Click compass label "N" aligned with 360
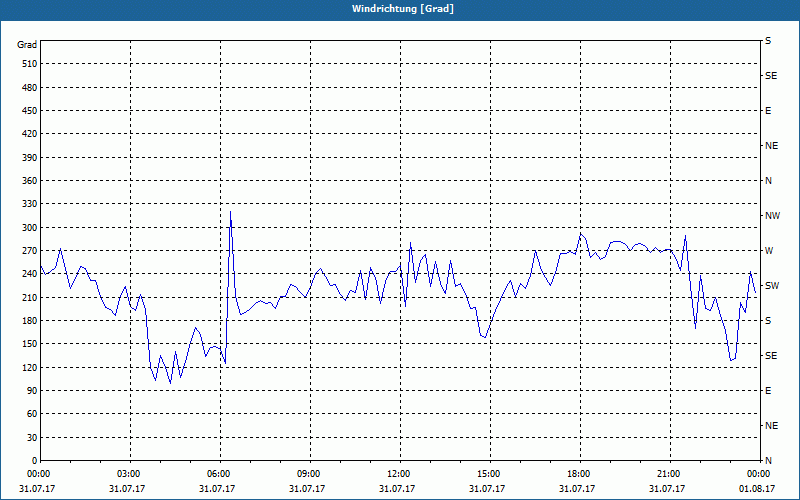Screen dimensions: 800x500 [768, 181]
